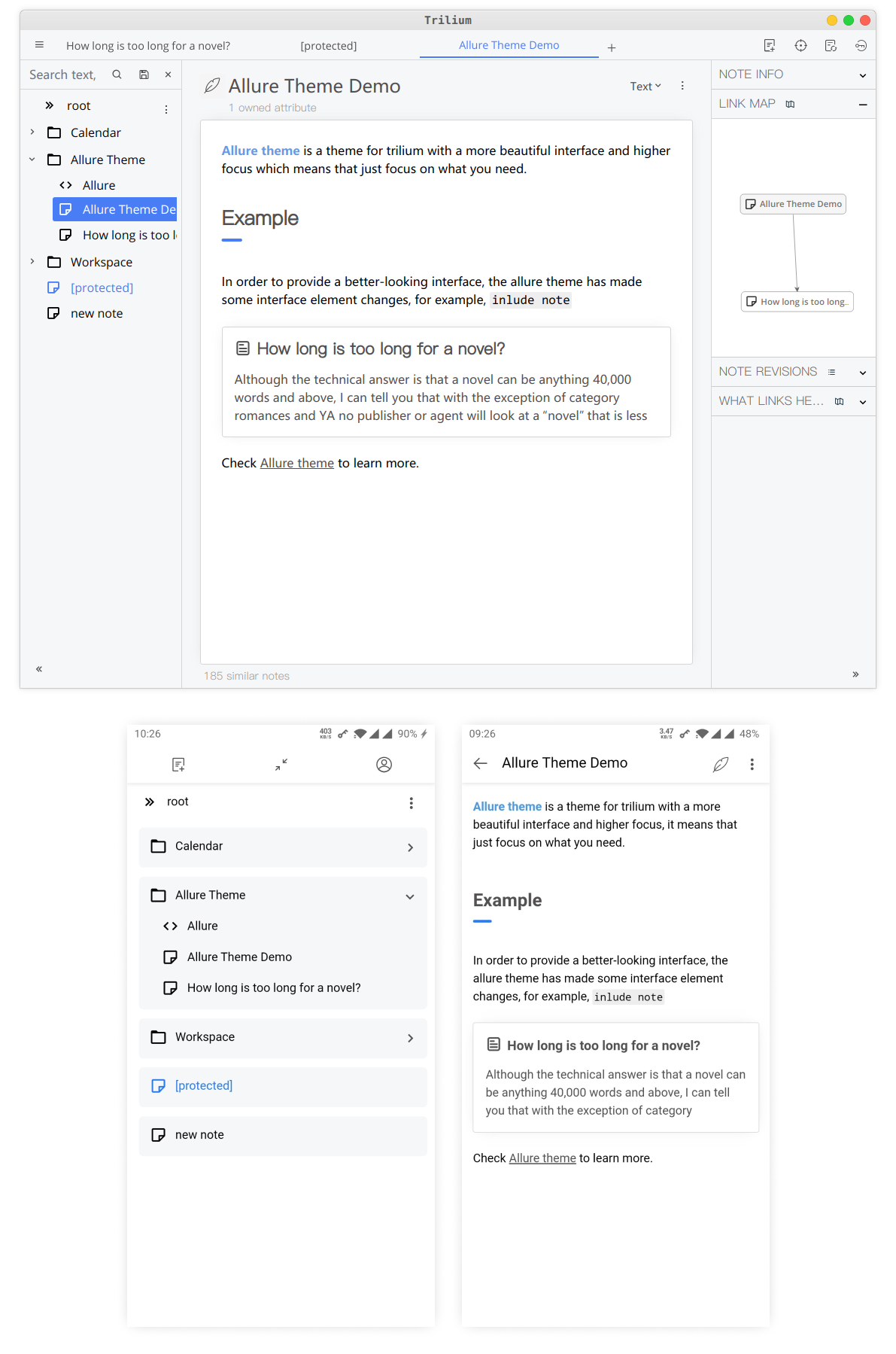This screenshot has width=896, height=1354.
Task: Click the '1 owned attribute' label
Action: [272, 108]
